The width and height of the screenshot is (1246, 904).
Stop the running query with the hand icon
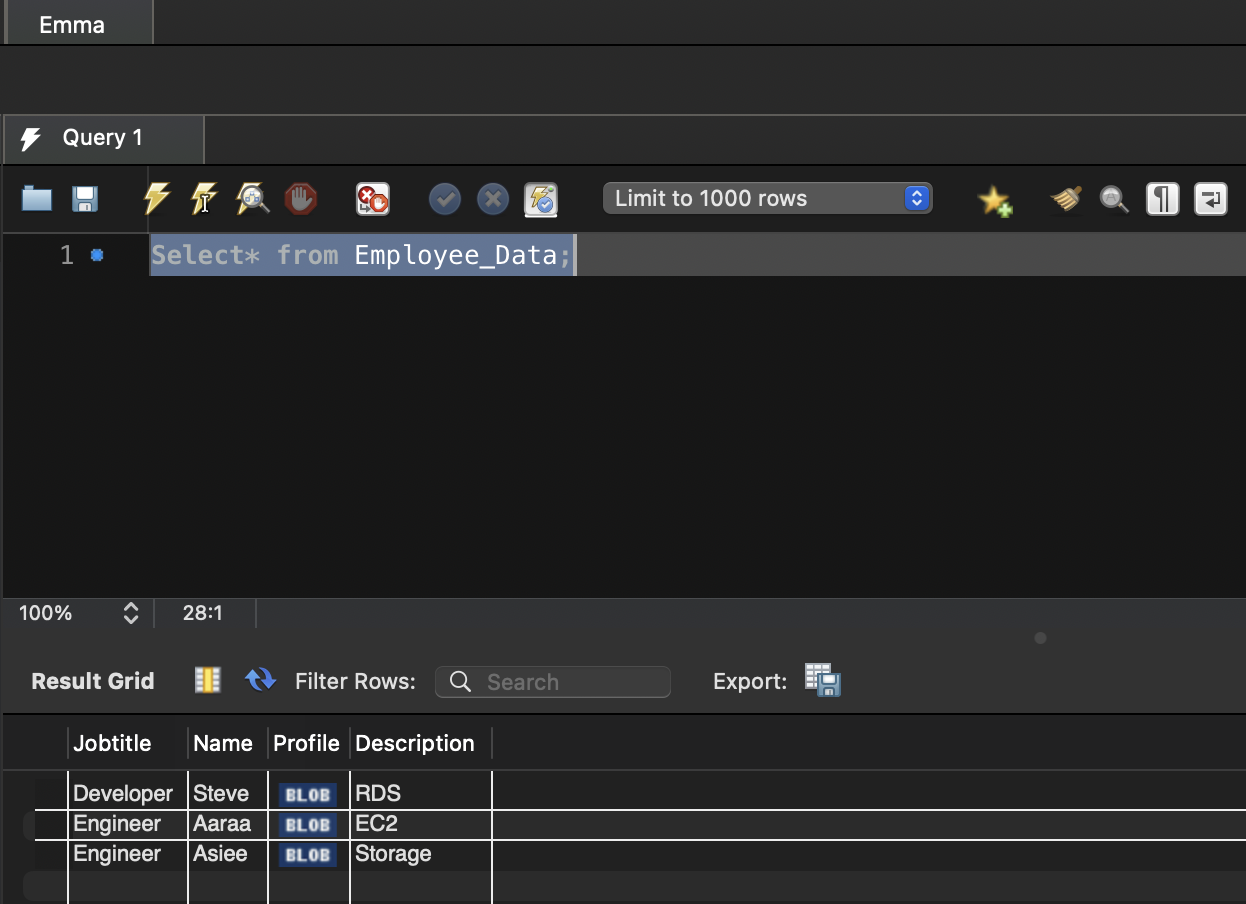tap(301, 198)
